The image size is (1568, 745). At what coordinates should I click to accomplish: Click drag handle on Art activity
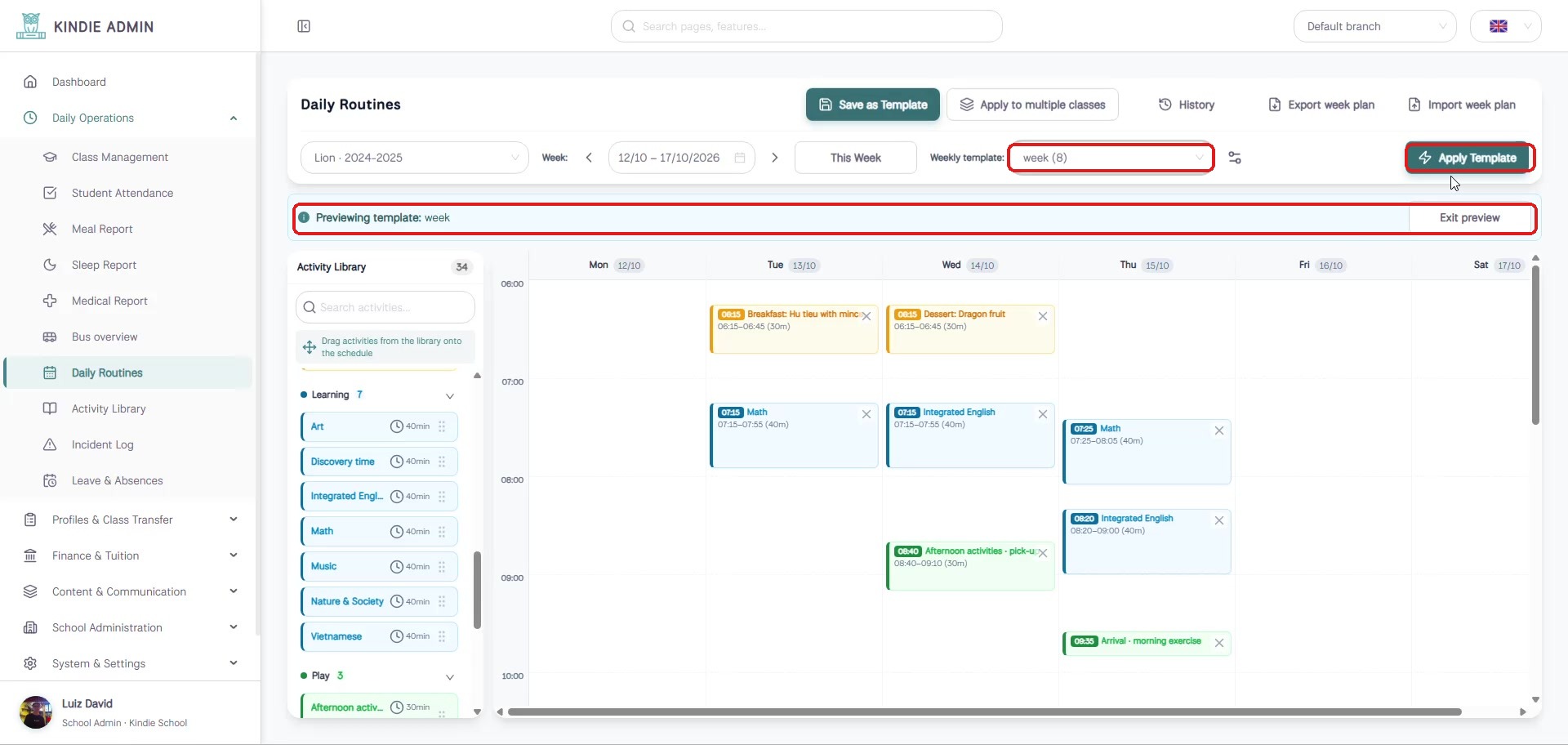(442, 426)
